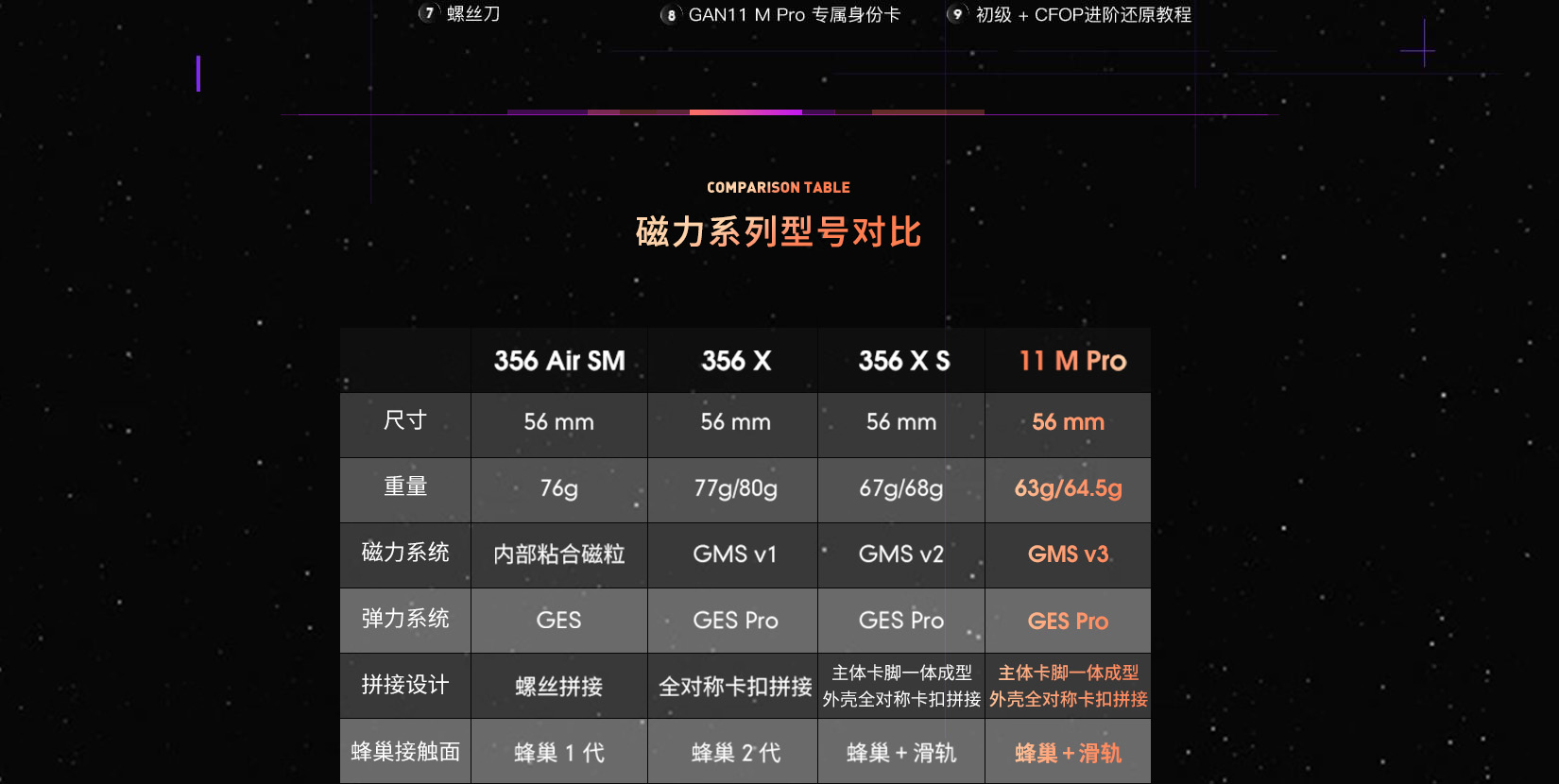Click the number 8 badge beside GAN11 M Pro 专属身份卡

[x=671, y=15]
